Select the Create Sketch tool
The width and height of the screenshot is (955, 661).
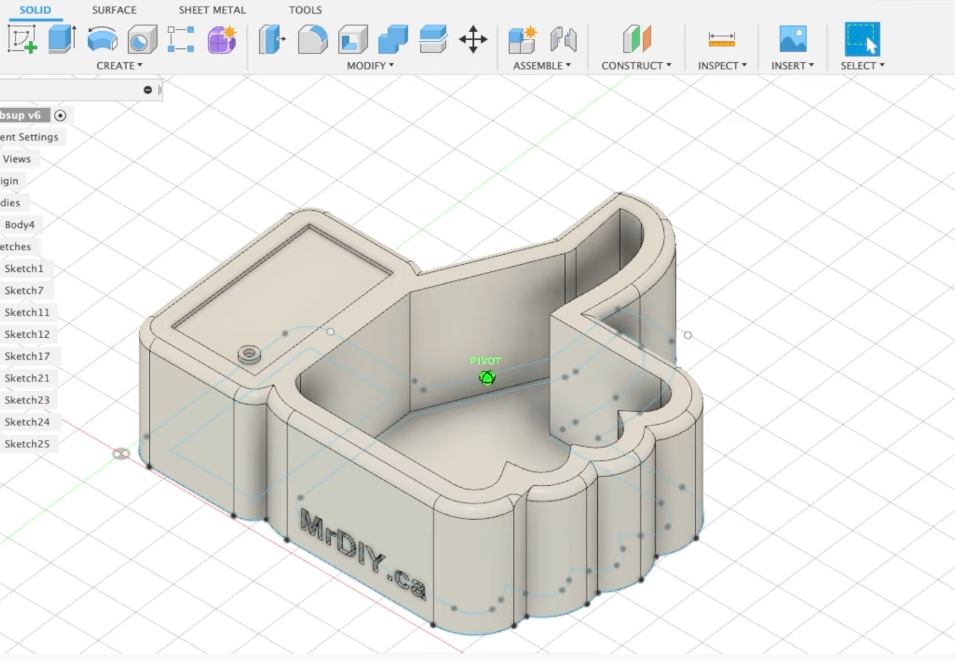pyautogui.click(x=23, y=39)
